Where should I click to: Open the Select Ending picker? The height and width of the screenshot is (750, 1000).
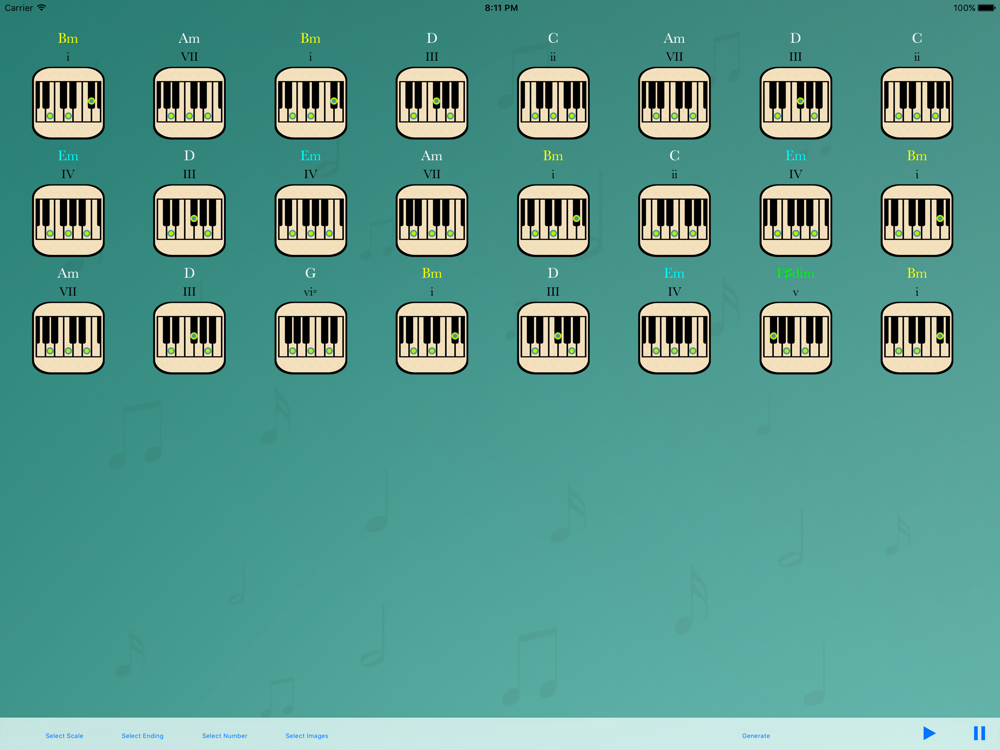point(142,735)
